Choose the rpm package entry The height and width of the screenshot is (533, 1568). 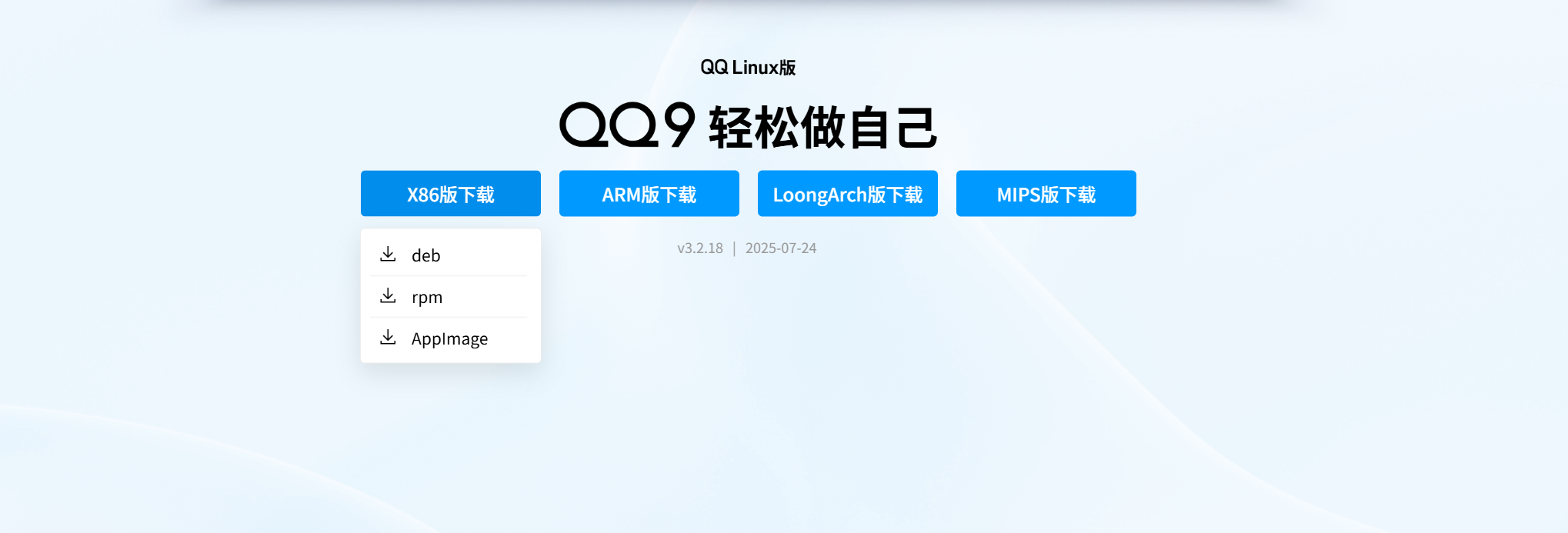coord(450,296)
